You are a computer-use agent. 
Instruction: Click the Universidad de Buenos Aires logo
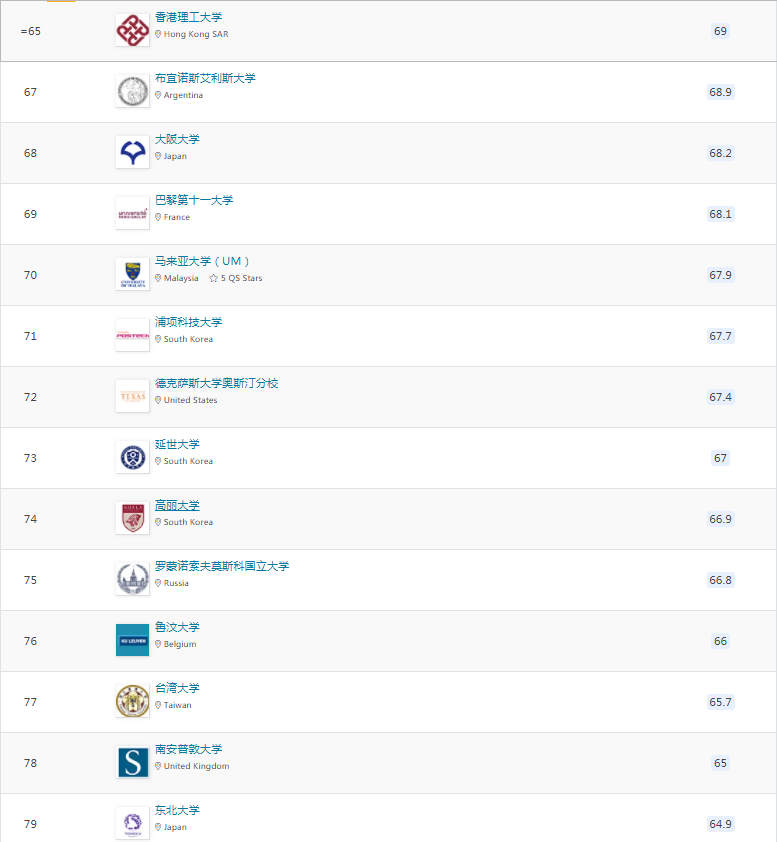tap(133, 91)
